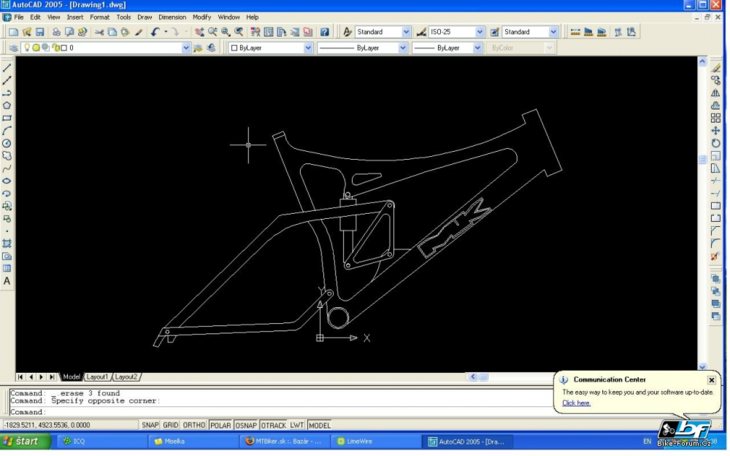Viewport: 730px width, 456px height.
Task: Click the Plot (print) icon
Action: tap(56, 32)
